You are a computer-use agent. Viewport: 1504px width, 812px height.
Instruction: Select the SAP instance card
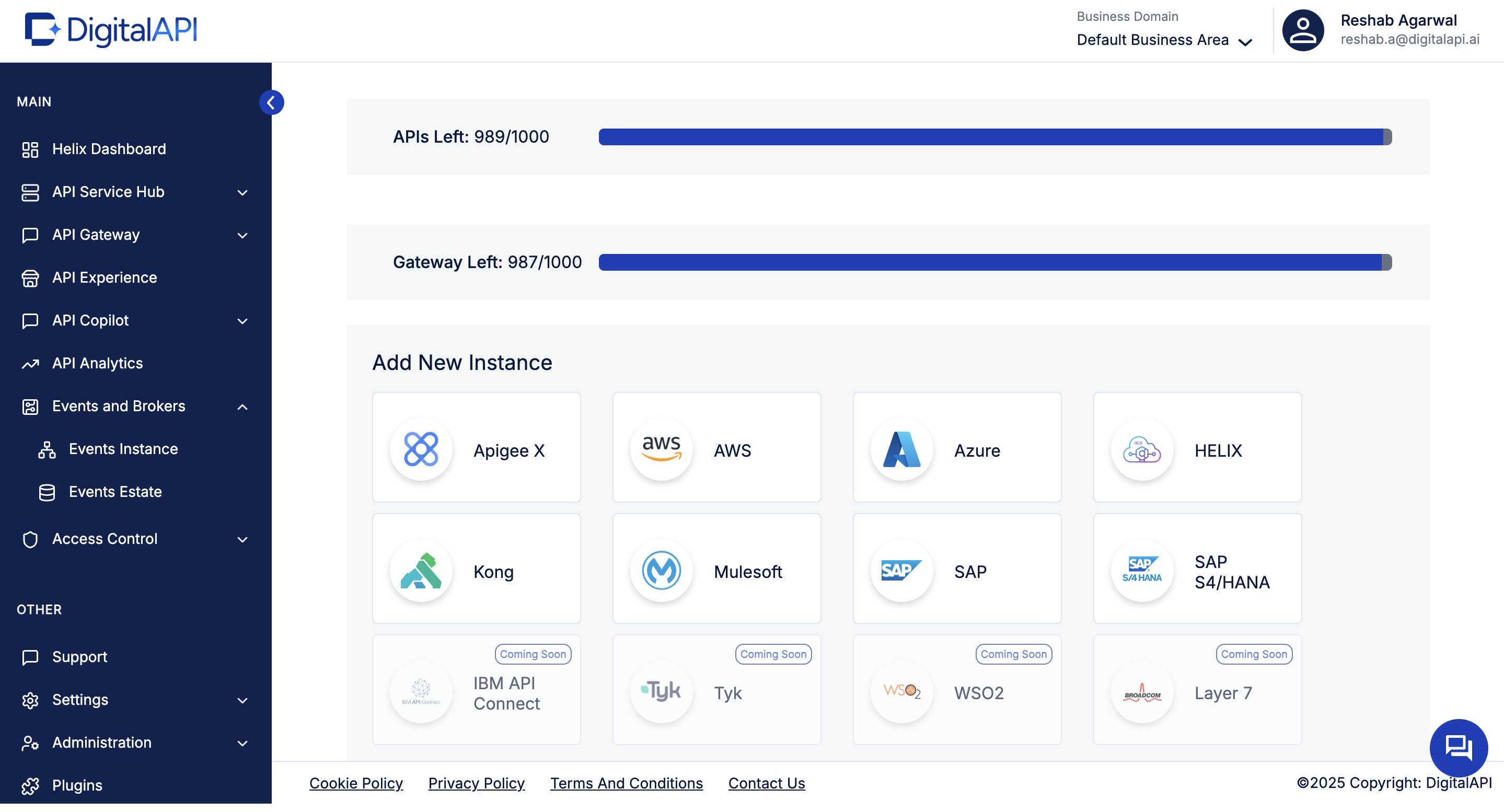pos(957,569)
